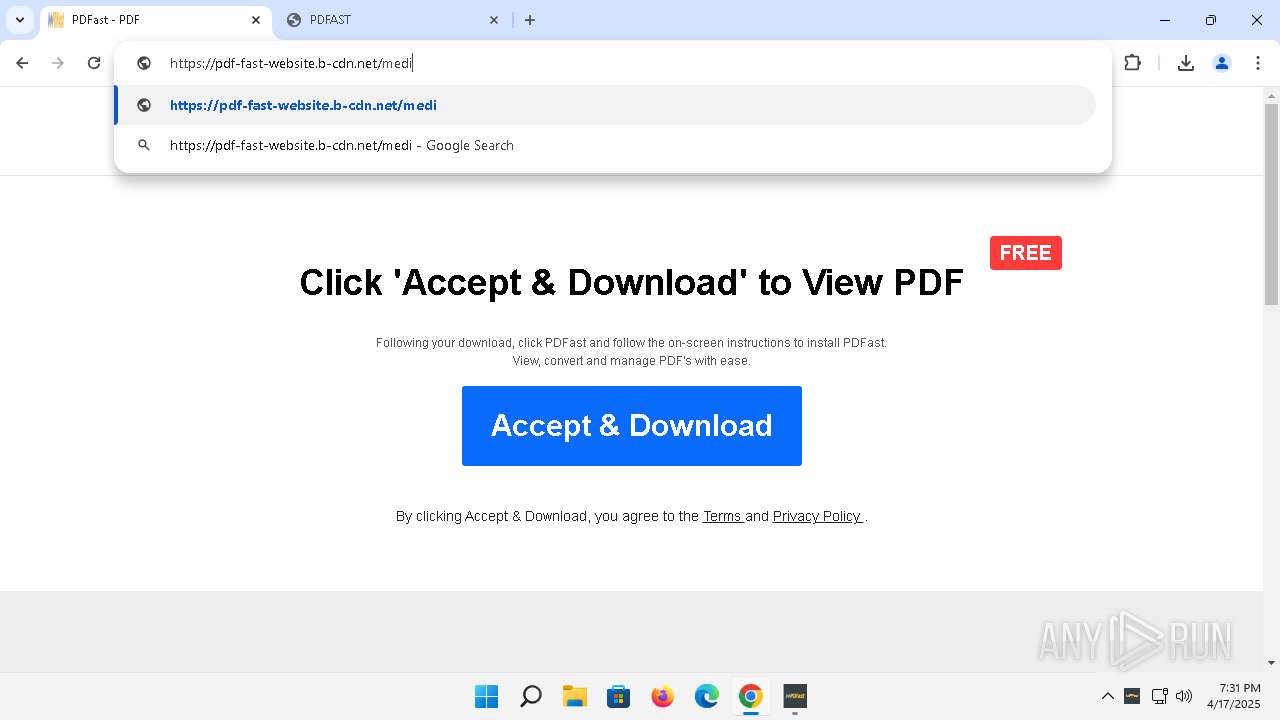Click the network status tray icon
The image size is (1280, 720).
(x=1160, y=696)
